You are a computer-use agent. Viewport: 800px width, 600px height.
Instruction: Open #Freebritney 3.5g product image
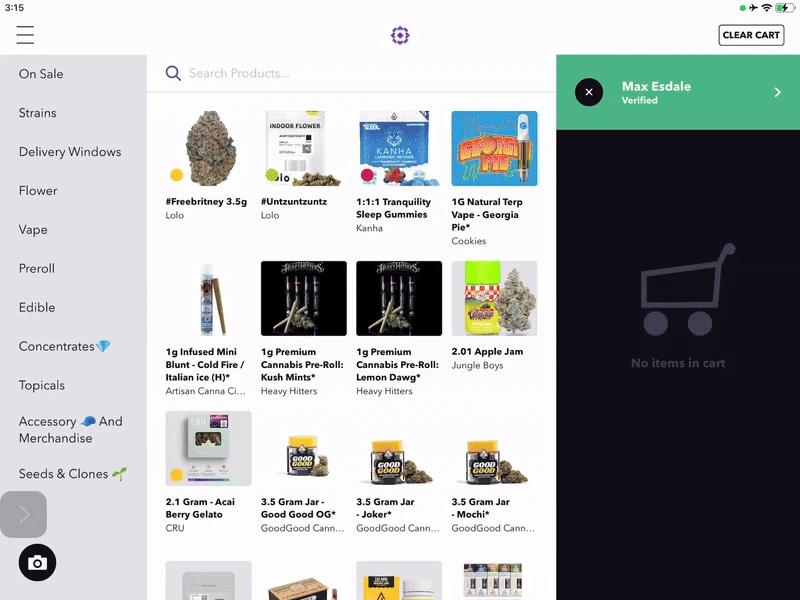tap(208, 148)
